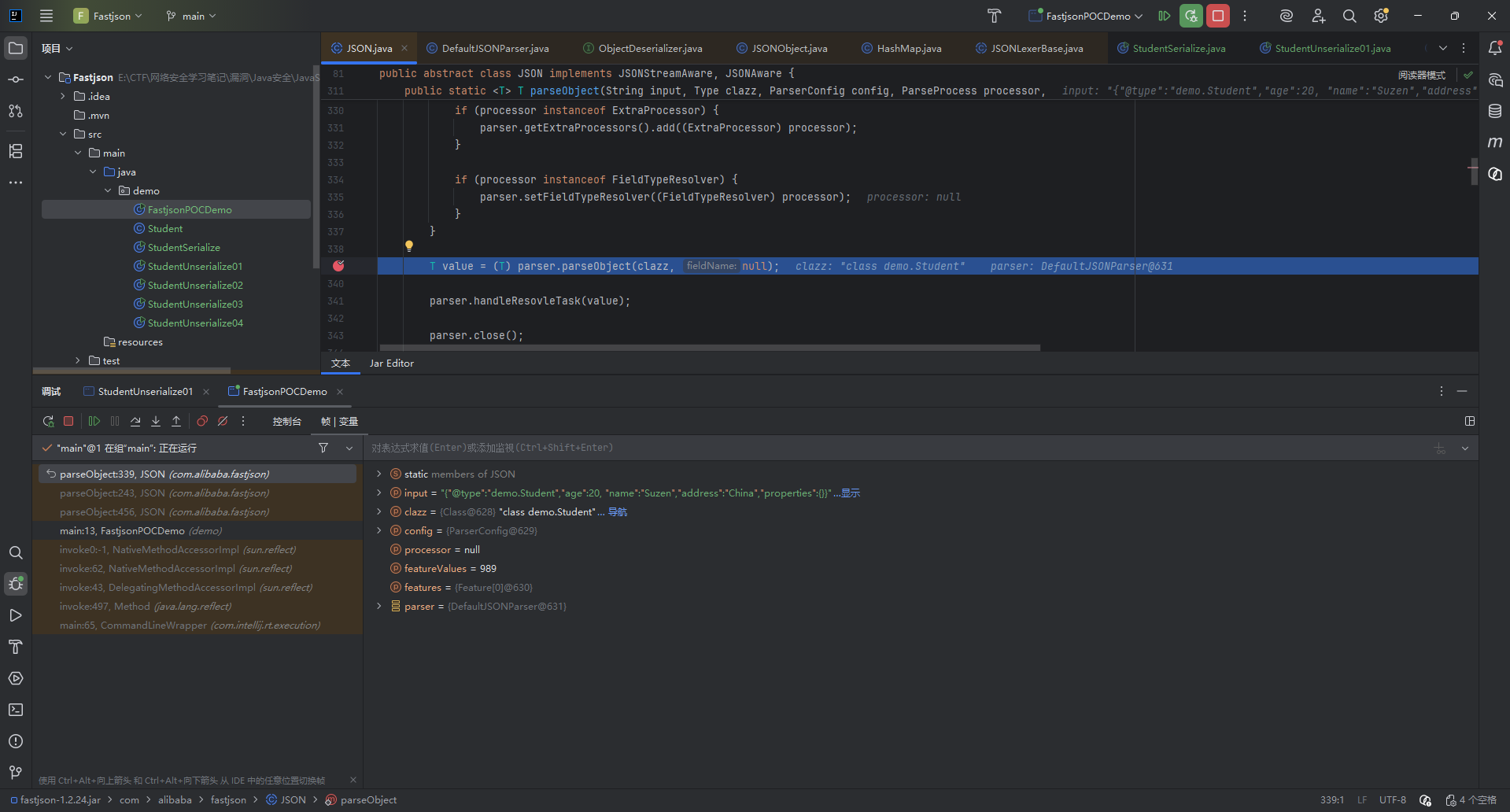
Task: Click the evaluate expression input field
Action: click(x=897, y=448)
